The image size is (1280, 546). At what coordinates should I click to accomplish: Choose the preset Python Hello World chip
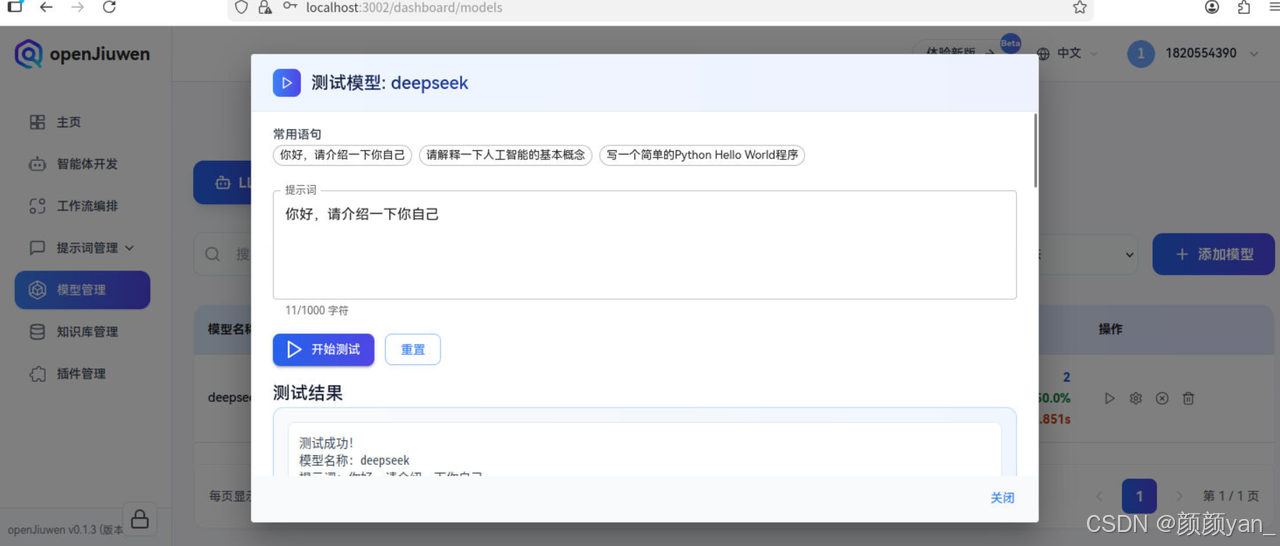coord(702,155)
